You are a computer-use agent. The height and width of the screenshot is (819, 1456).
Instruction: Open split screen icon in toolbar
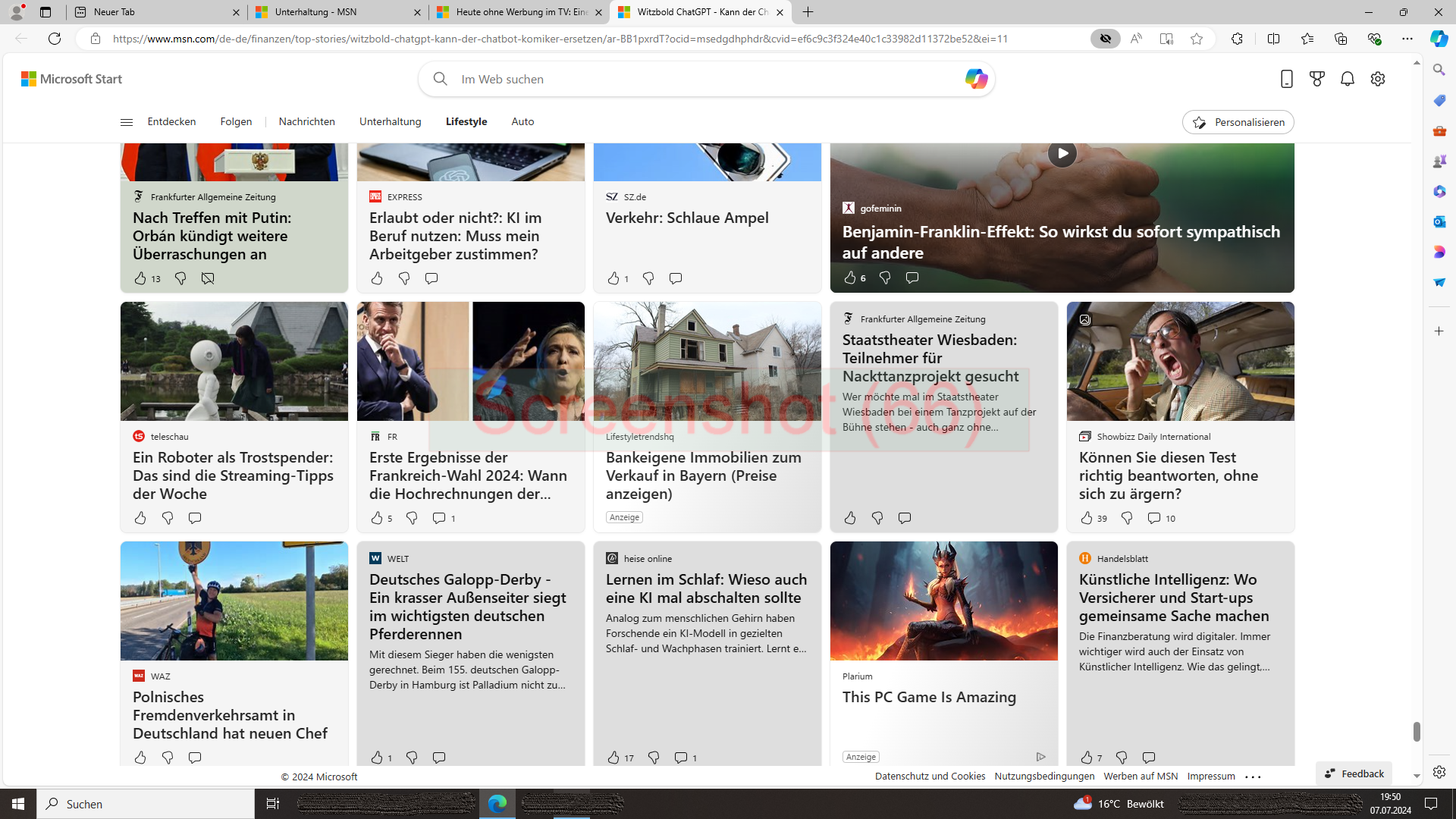(1273, 39)
